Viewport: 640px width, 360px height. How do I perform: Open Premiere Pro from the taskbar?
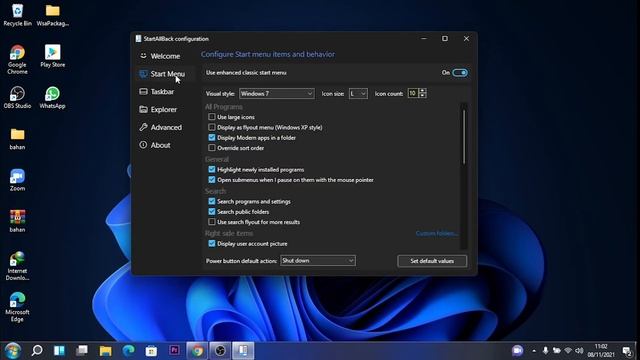point(174,351)
